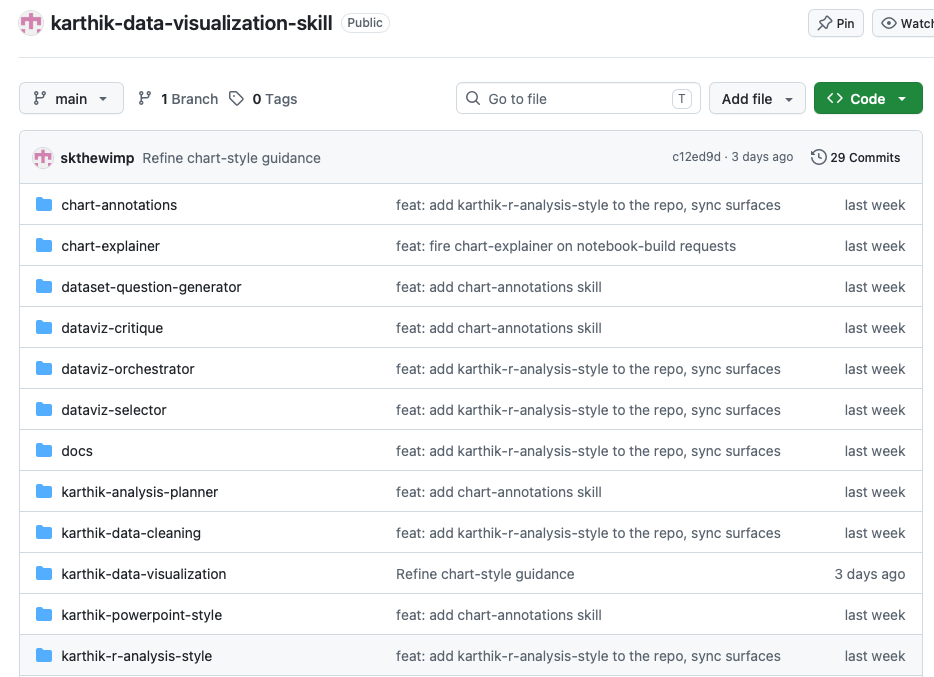This screenshot has height=677, width=934.
Task: Open commit hash c12ed9d
Action: (696, 157)
